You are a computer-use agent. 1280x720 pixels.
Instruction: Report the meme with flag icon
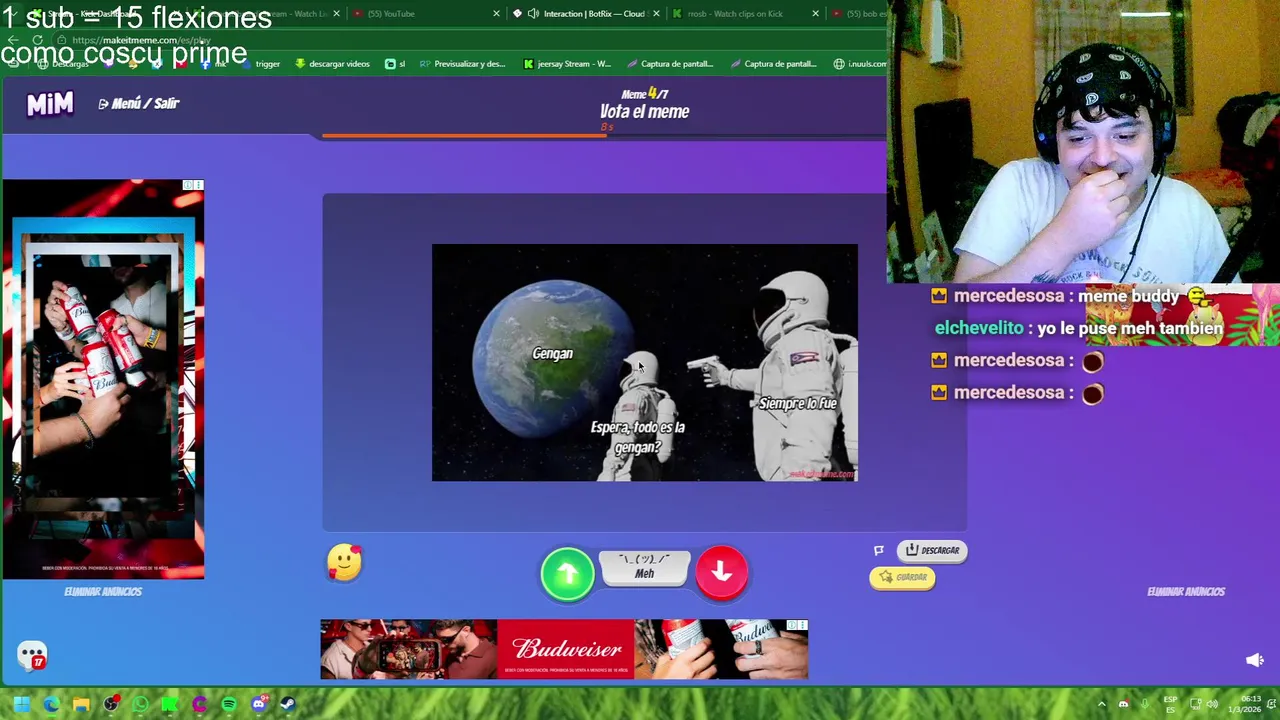point(879,550)
